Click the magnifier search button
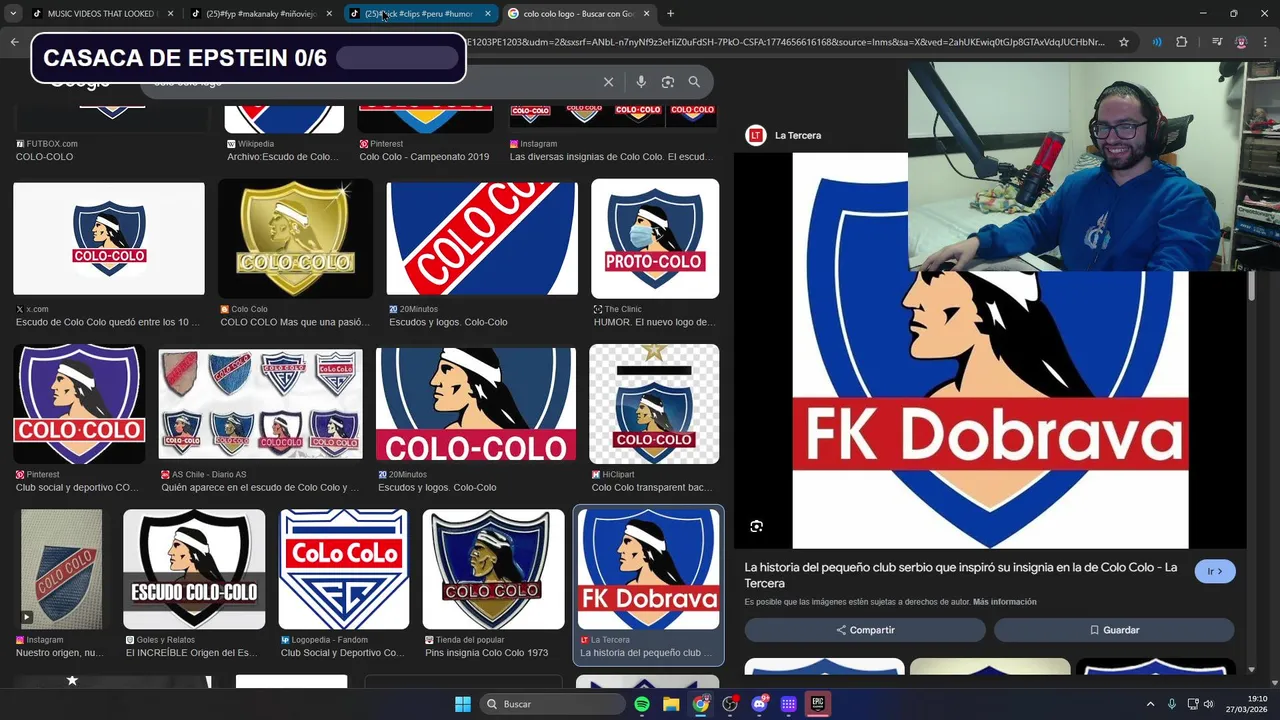This screenshot has height=720, width=1280. pyautogui.click(x=694, y=82)
